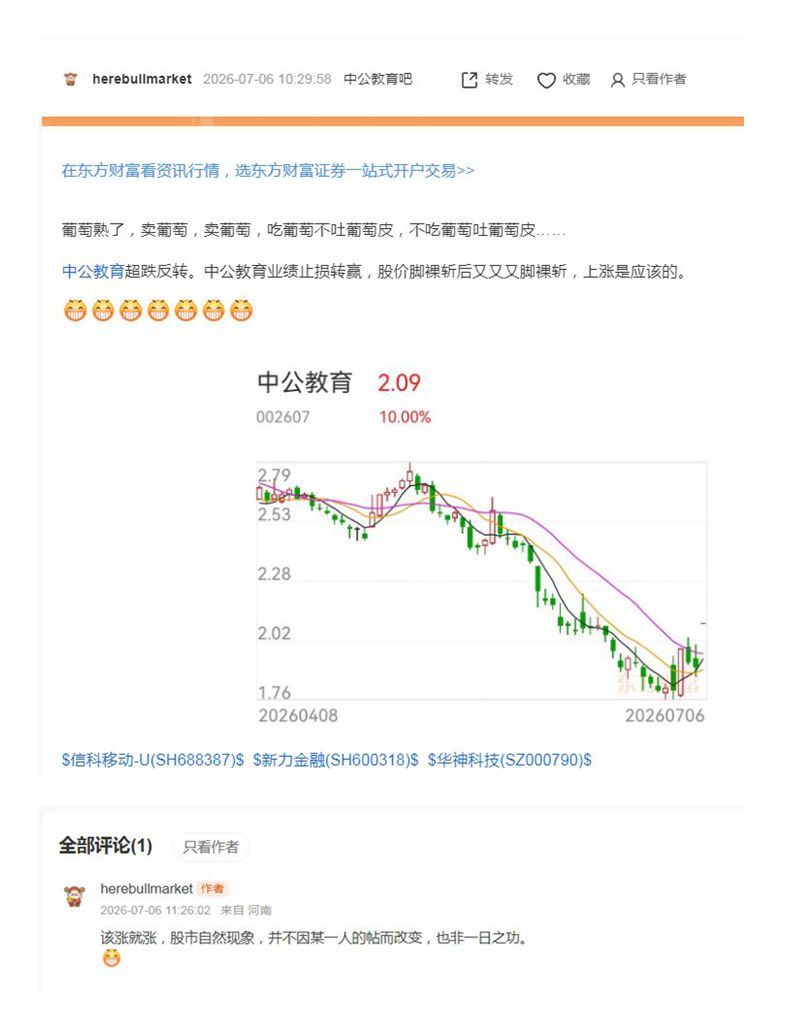
Task: Toggle 只看作者 filter in comments section
Action: [x=211, y=847]
